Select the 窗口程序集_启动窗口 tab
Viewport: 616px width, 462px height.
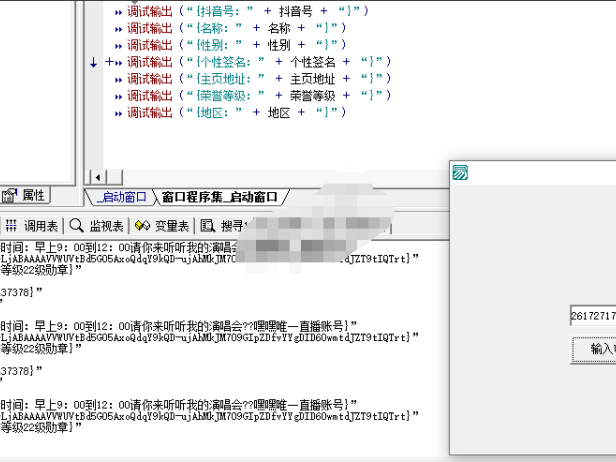point(220,197)
